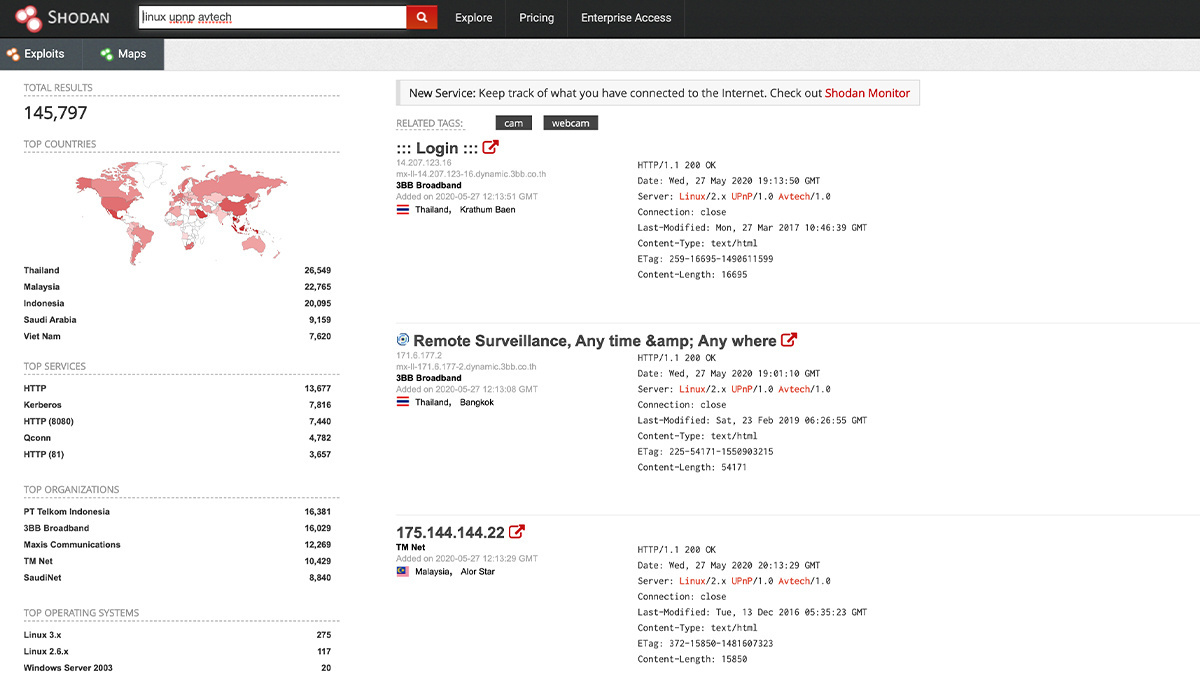Click the Shodan logo icon
The width and height of the screenshot is (1200, 675).
click(x=28, y=17)
